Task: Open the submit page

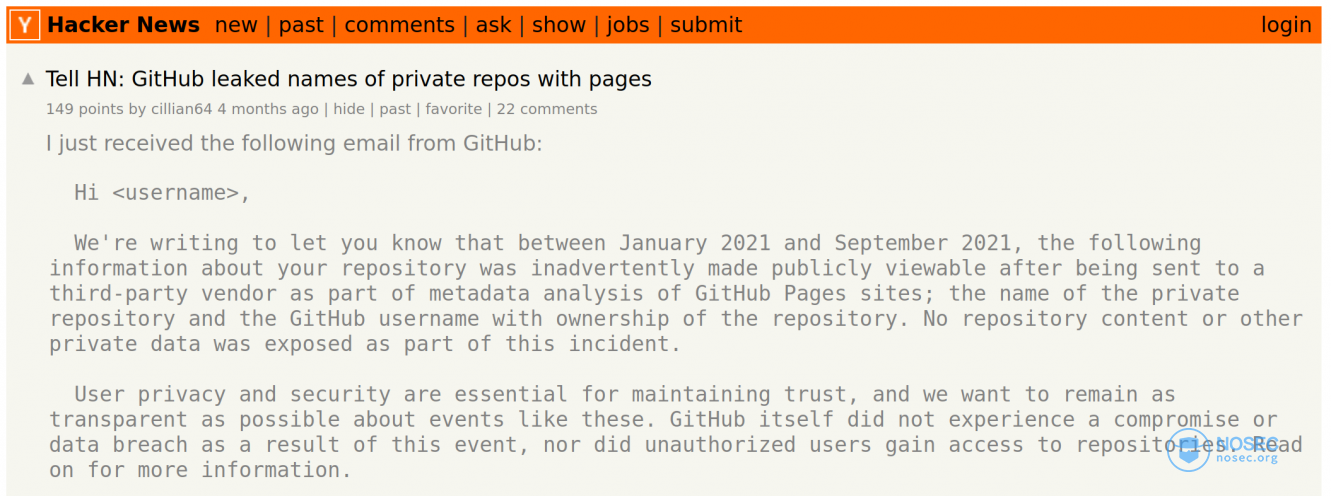Action: coord(706,25)
